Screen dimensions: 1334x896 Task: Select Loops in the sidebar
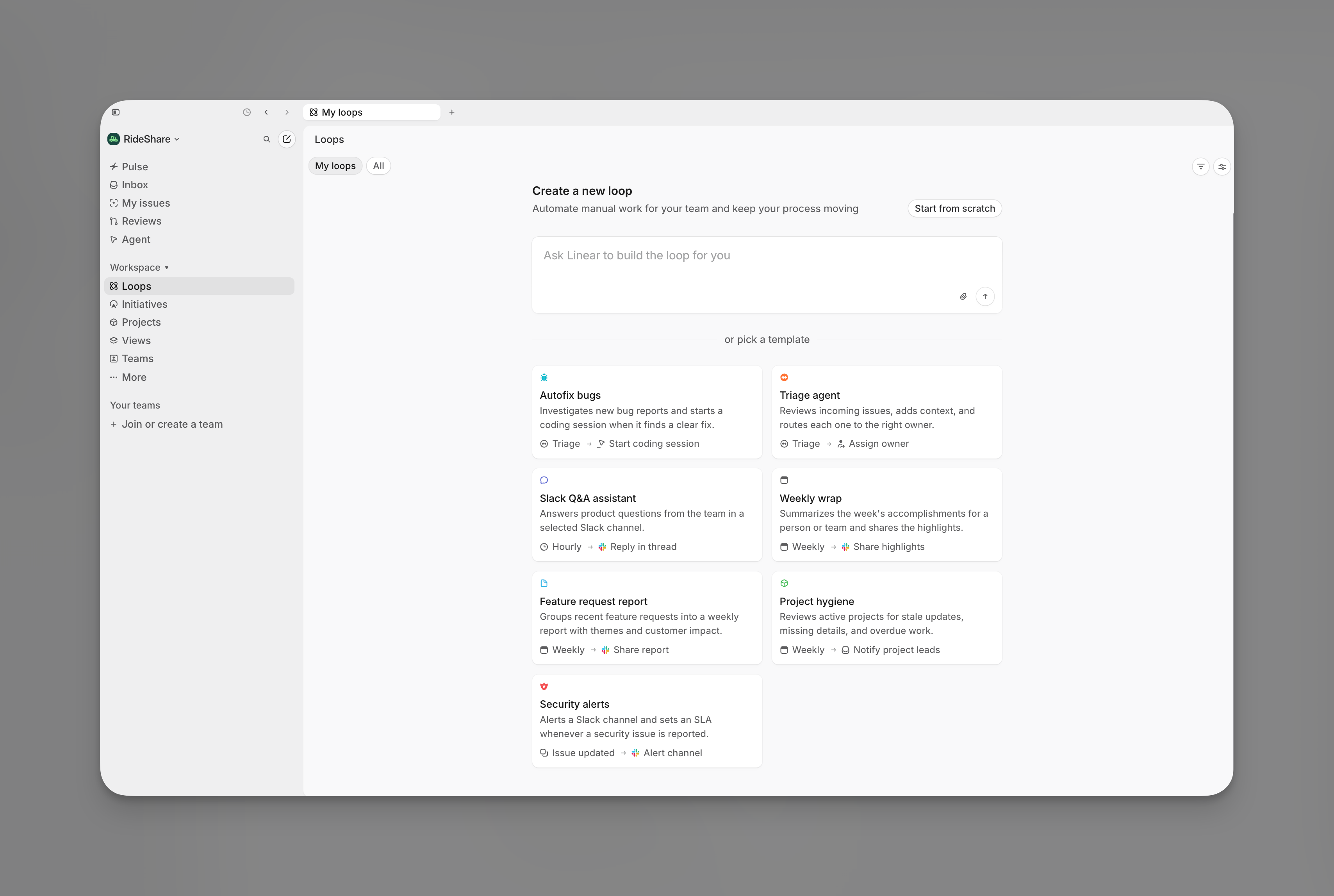[200, 286]
